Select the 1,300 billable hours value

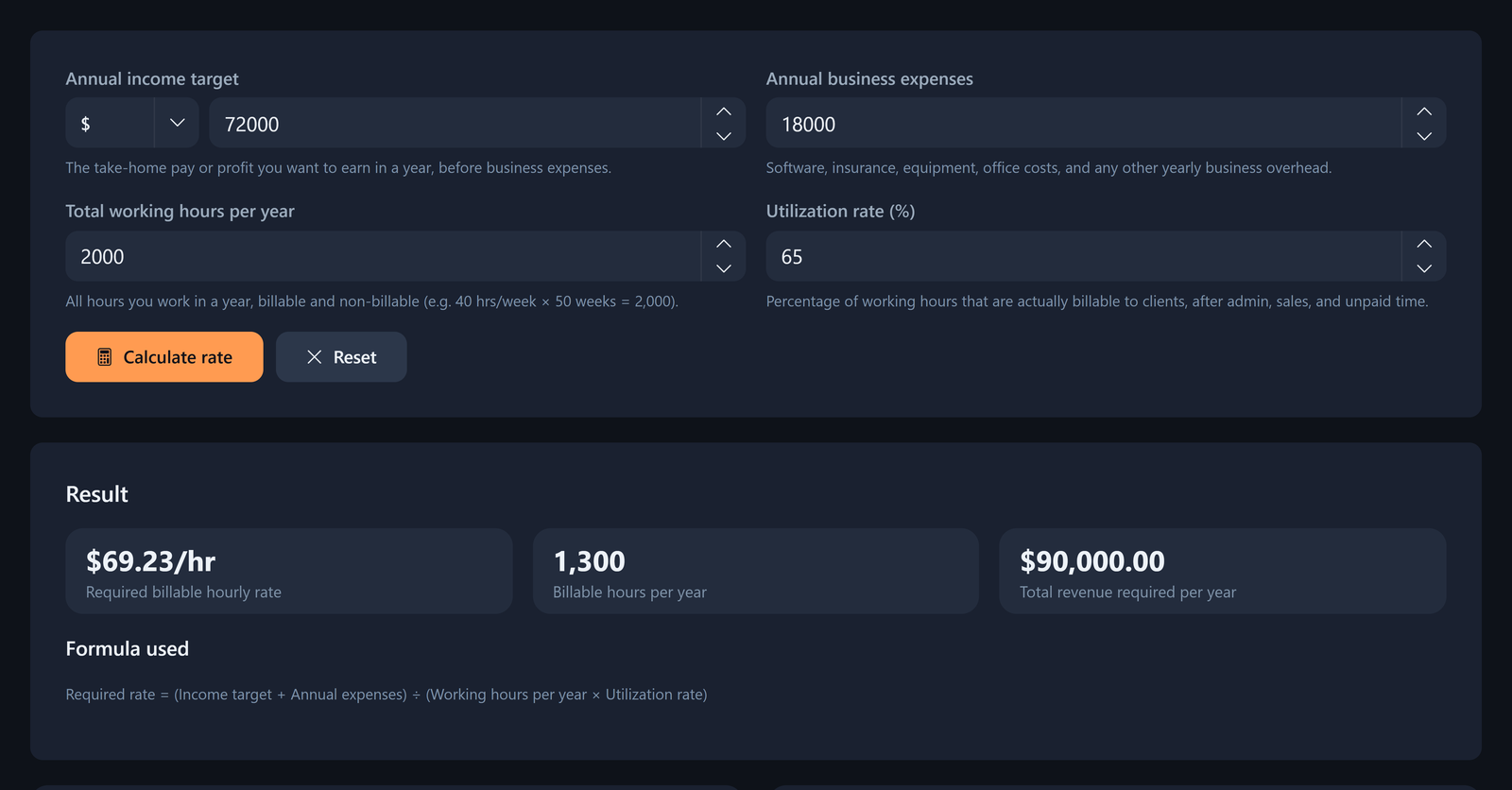tap(589, 561)
